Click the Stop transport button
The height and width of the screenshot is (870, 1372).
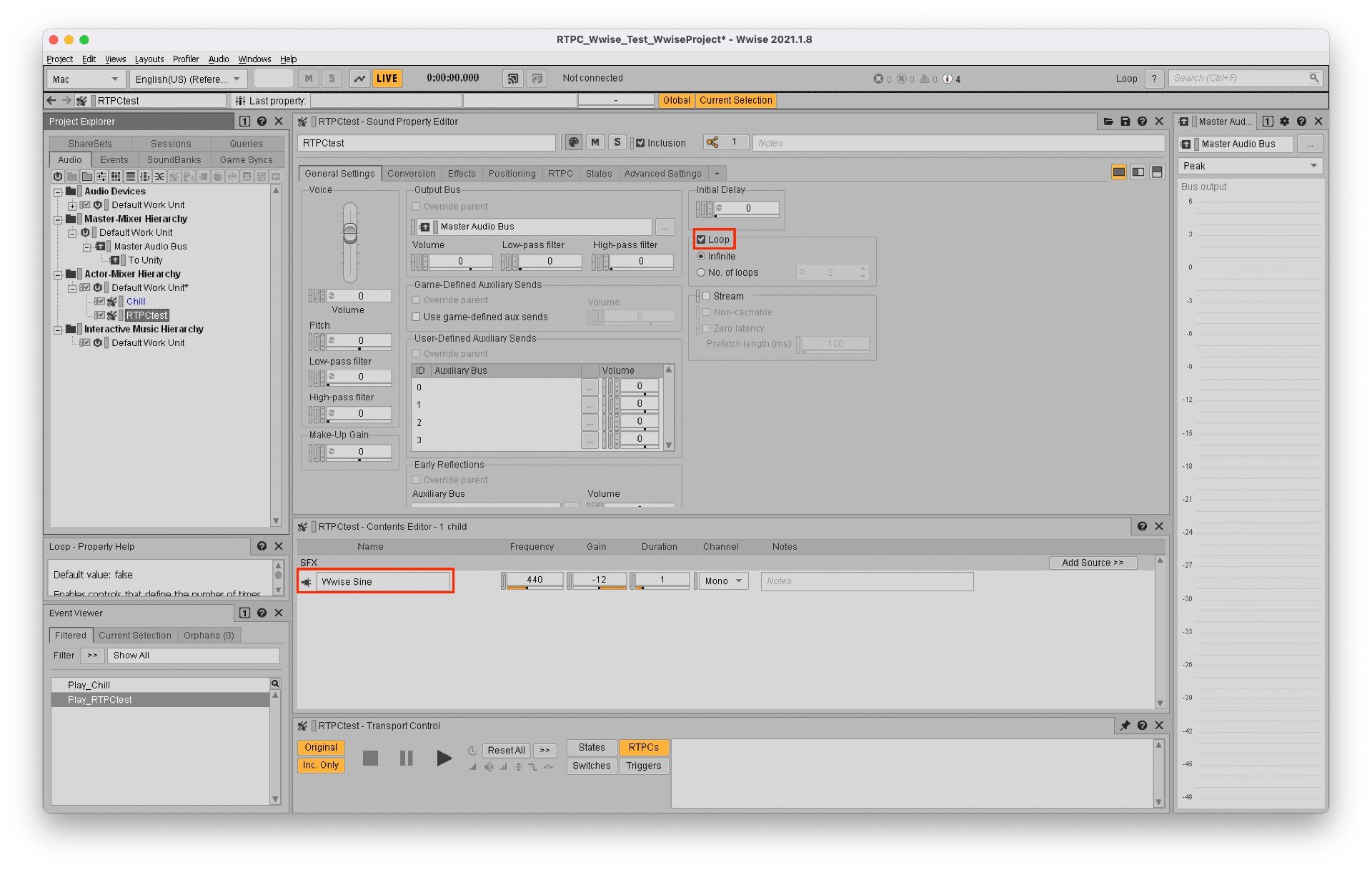(x=370, y=758)
